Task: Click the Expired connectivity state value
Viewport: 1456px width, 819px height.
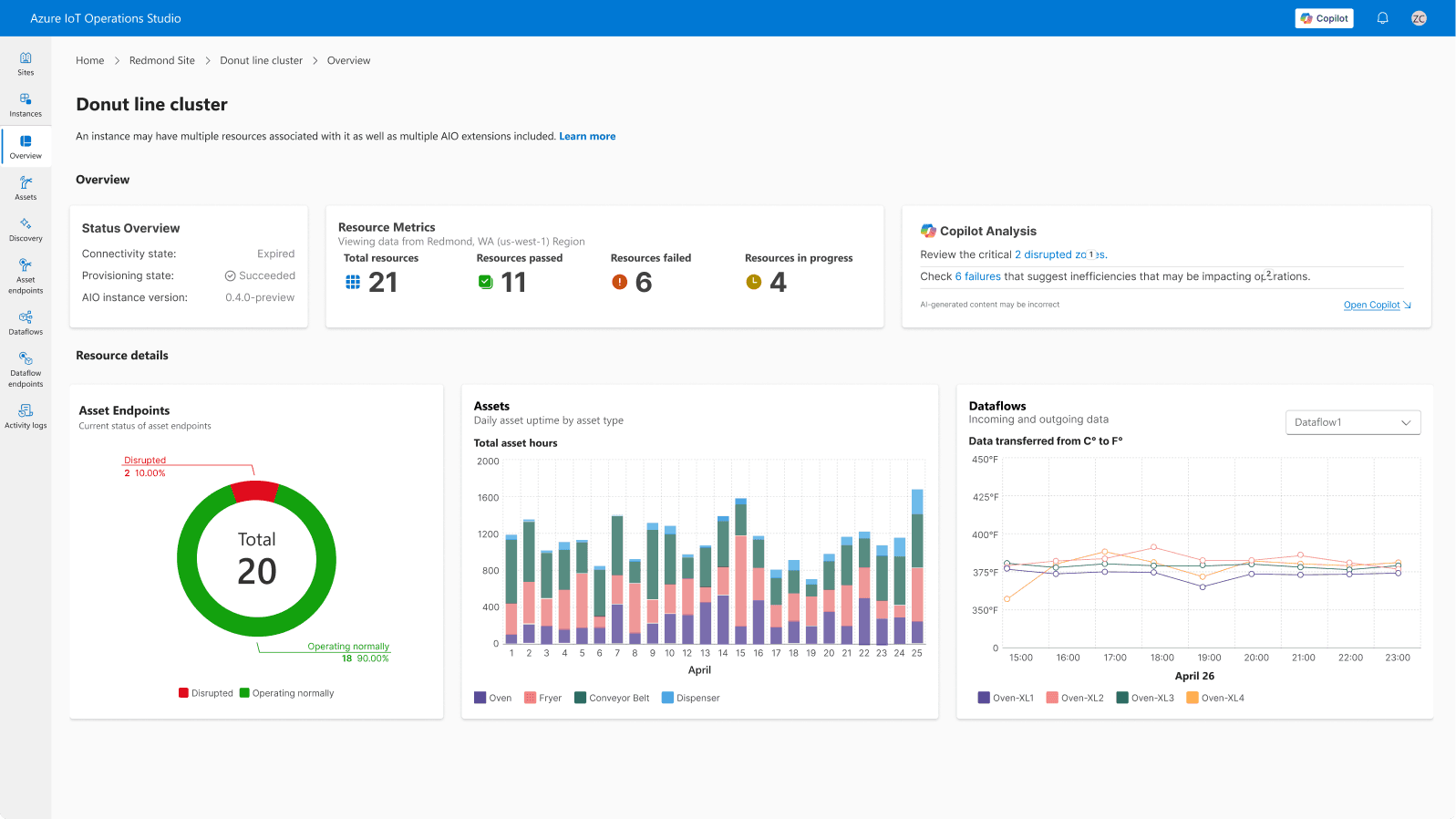Action: coord(275,254)
